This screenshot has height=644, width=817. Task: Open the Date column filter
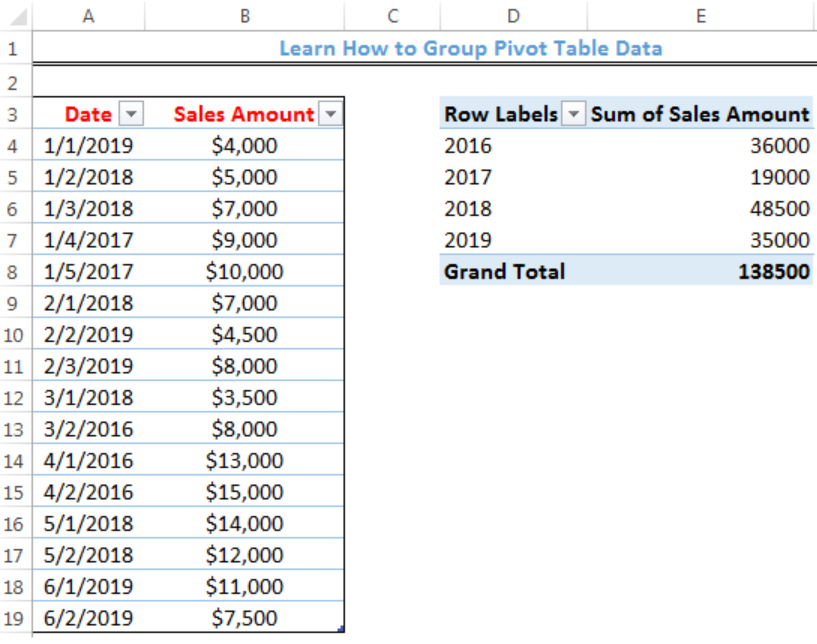click(x=130, y=114)
